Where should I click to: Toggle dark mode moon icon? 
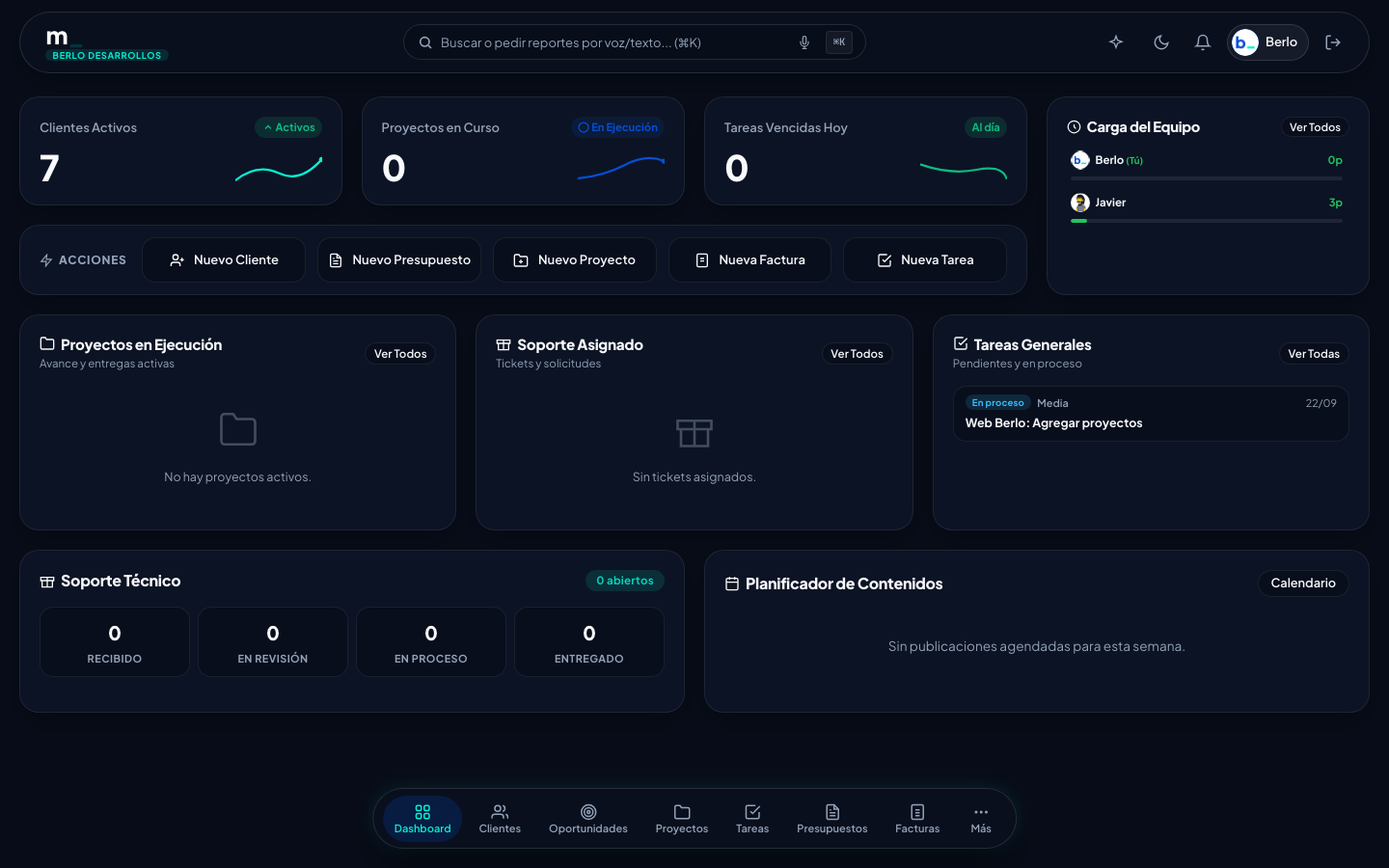click(x=1161, y=42)
